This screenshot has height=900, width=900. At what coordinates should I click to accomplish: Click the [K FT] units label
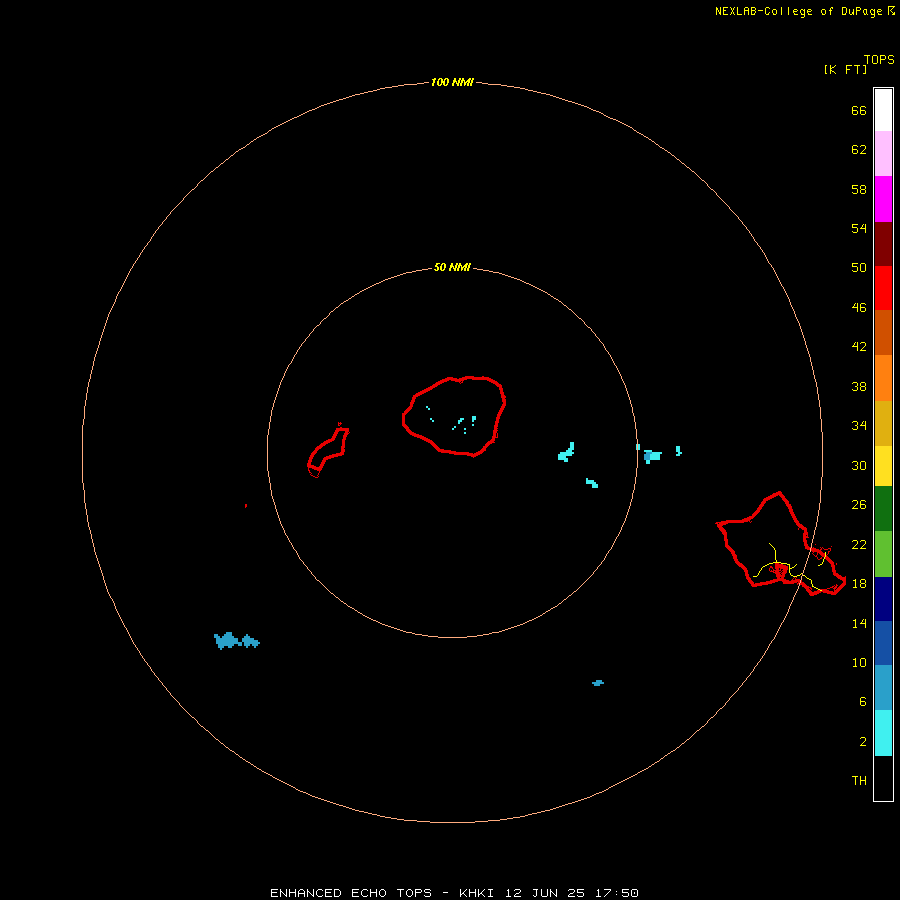click(x=845, y=70)
